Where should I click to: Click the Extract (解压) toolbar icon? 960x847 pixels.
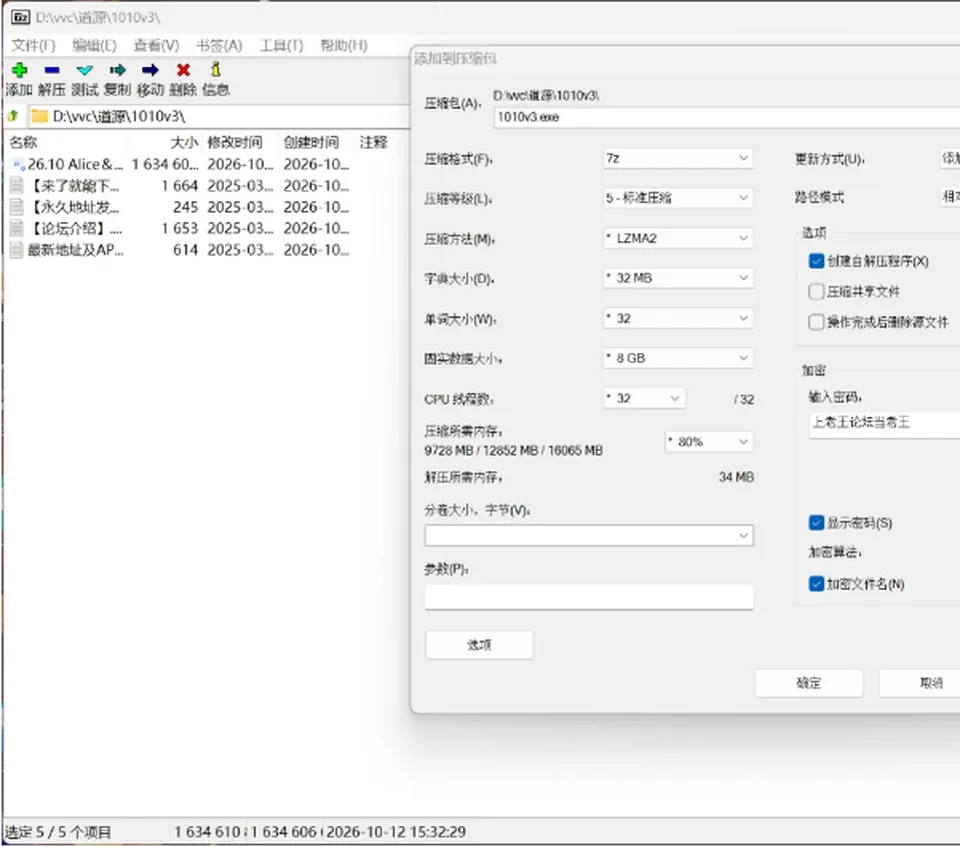52,70
